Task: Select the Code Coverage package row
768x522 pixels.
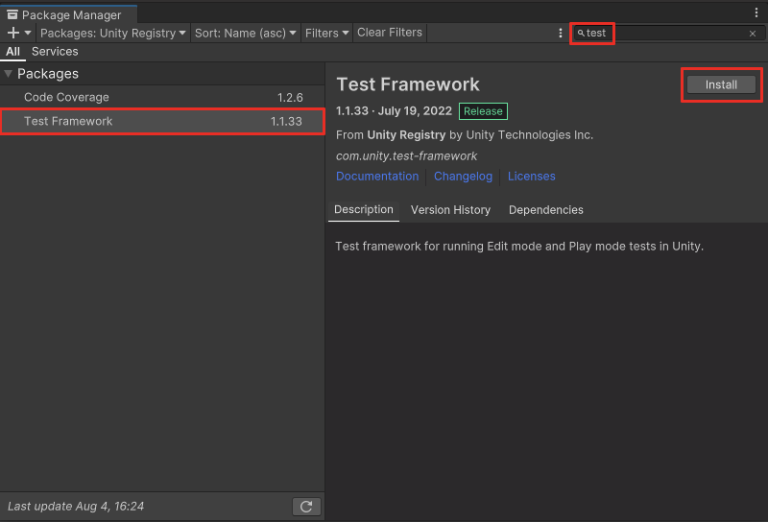Action: click(x=162, y=97)
